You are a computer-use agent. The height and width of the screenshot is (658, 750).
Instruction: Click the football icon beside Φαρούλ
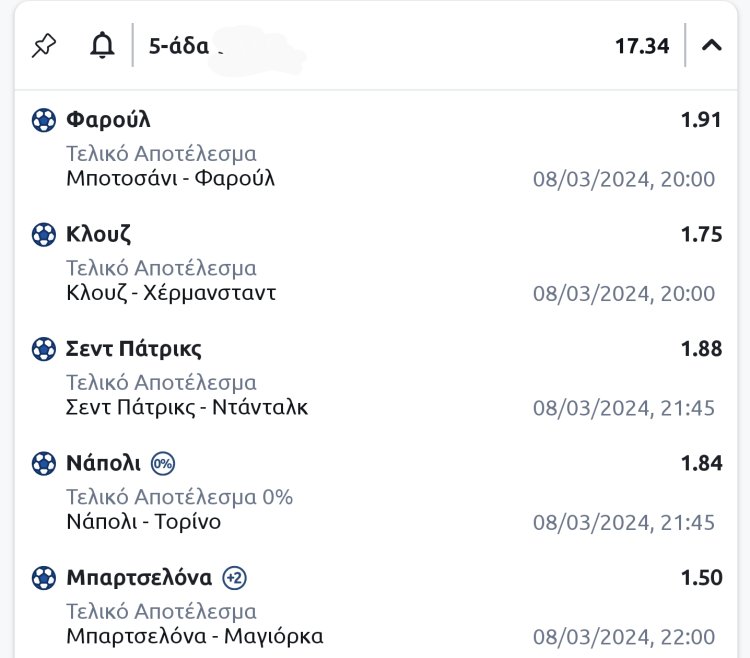(x=44, y=120)
